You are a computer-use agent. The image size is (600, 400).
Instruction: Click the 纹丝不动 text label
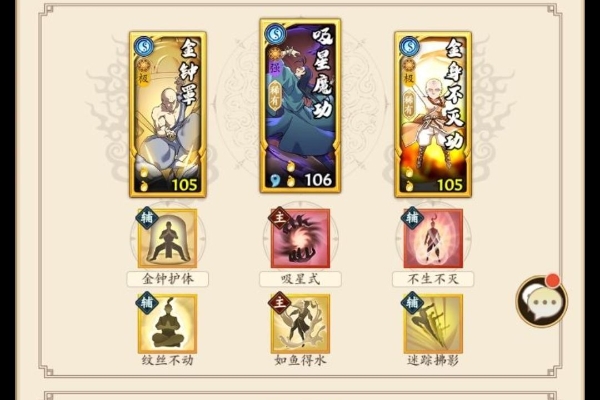pos(168,361)
